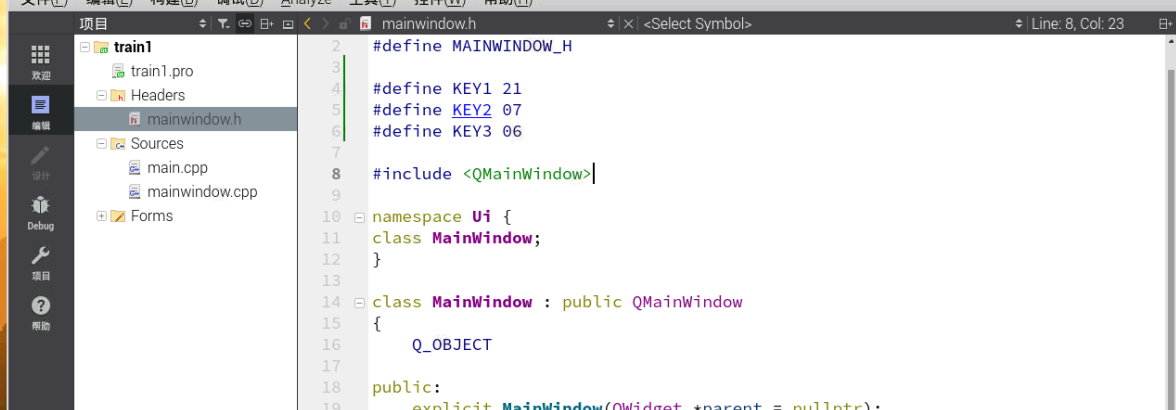
Task: Switch to Debug mode
Action: click(40, 212)
